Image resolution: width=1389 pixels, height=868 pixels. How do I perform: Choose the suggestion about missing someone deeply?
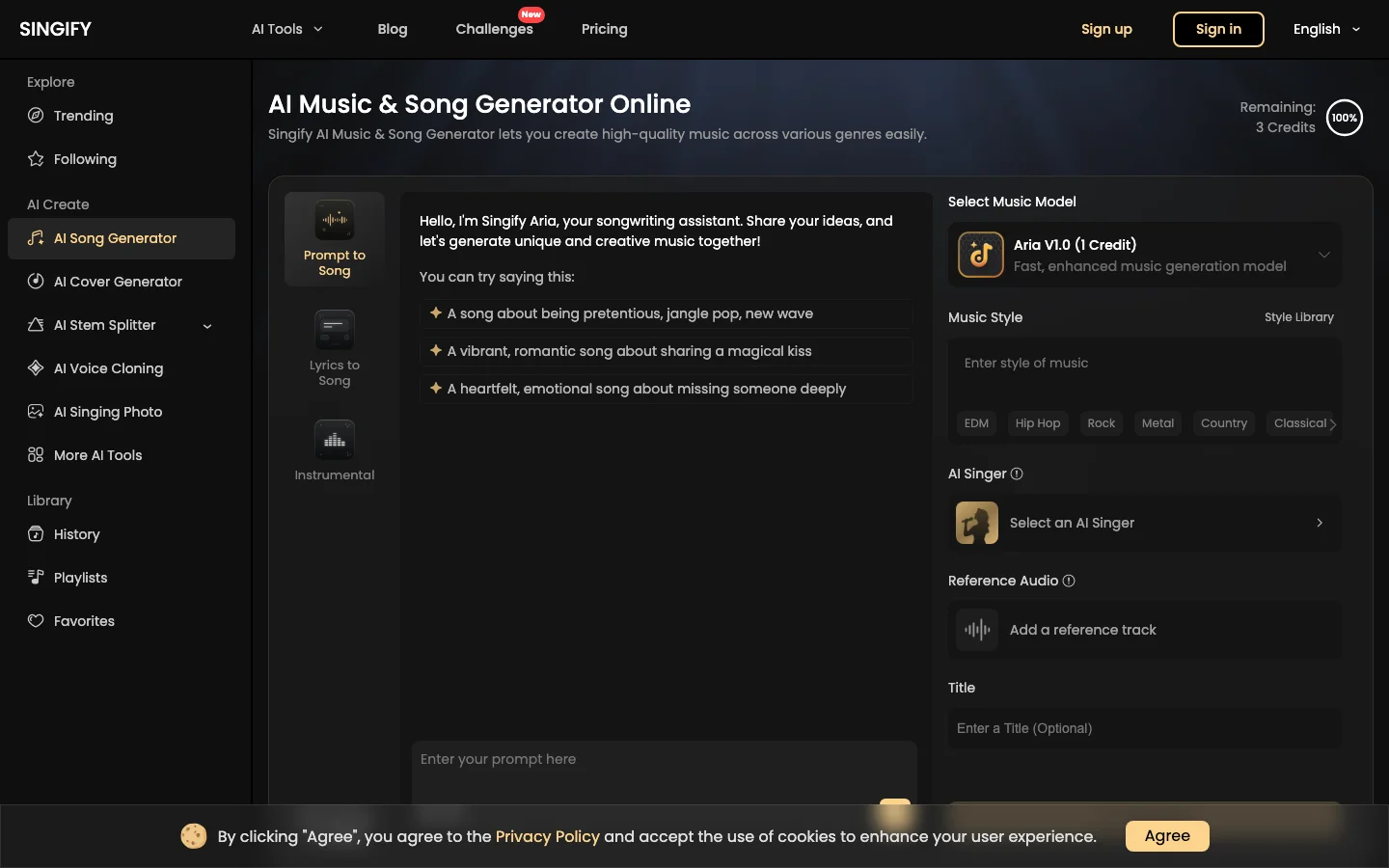666,389
